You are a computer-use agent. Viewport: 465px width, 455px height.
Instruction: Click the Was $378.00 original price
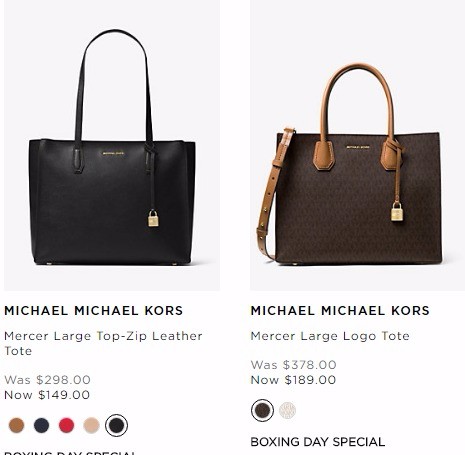pos(294,365)
